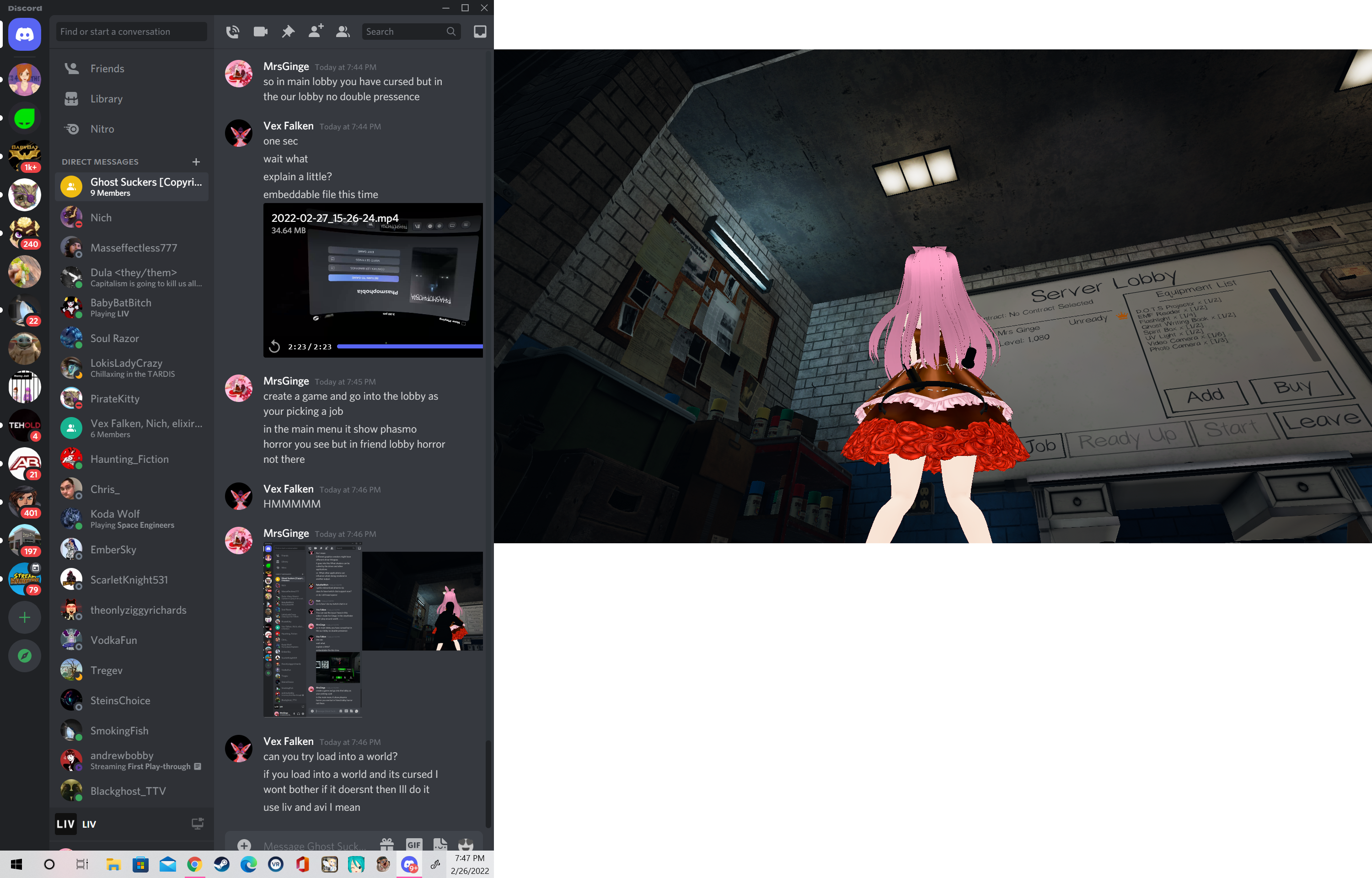The width and height of the screenshot is (1372, 878).
Task: Replay the 2022-02-27 mp4 video
Action: (275, 347)
